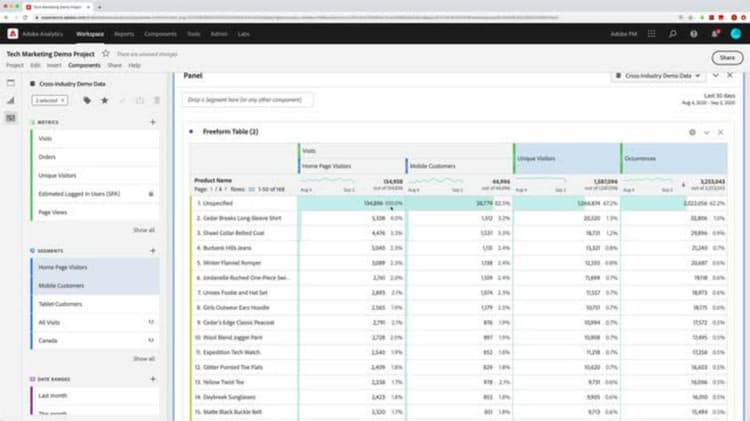Open the Components icon in left rail

[x=11, y=118]
